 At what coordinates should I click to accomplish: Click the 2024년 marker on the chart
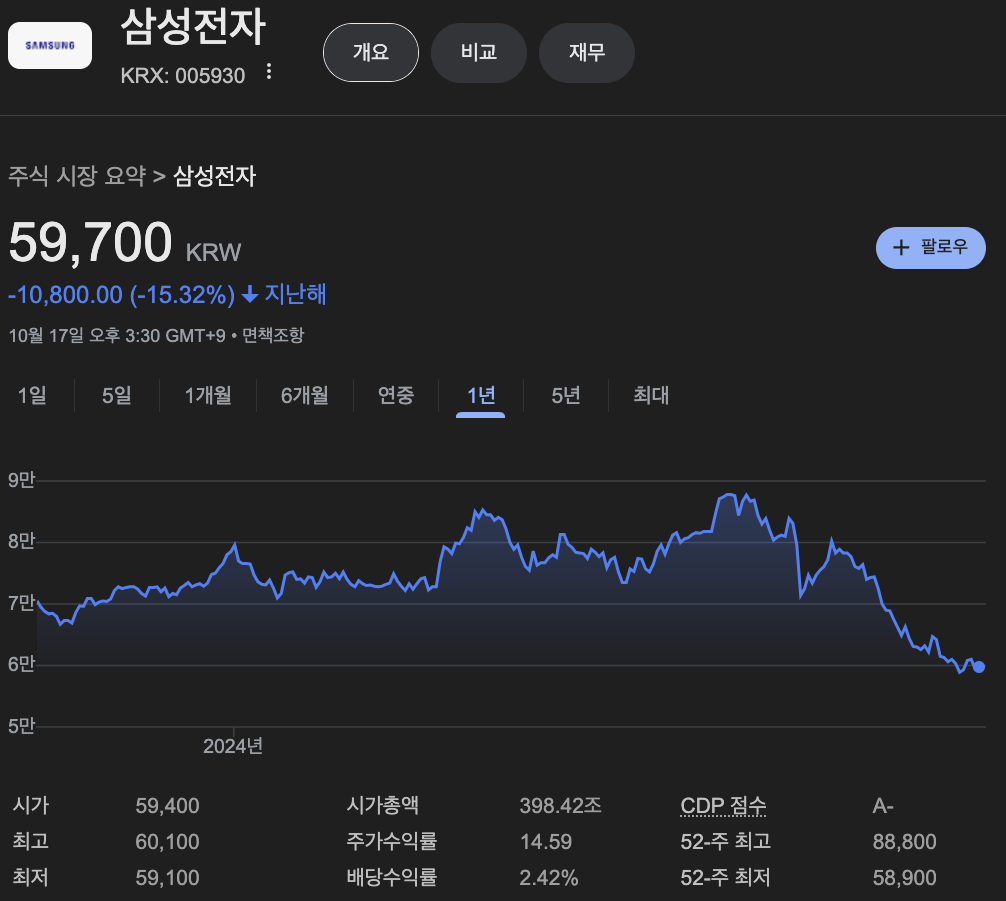coord(235,745)
